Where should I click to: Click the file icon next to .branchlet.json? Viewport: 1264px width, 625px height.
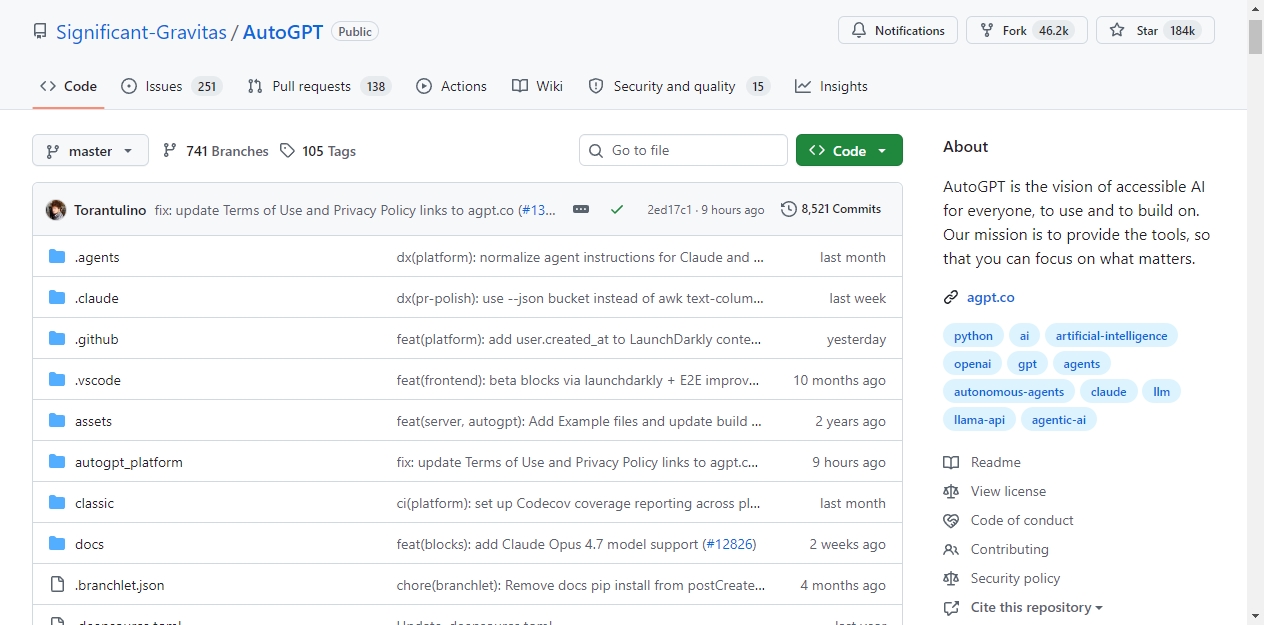(x=57, y=585)
